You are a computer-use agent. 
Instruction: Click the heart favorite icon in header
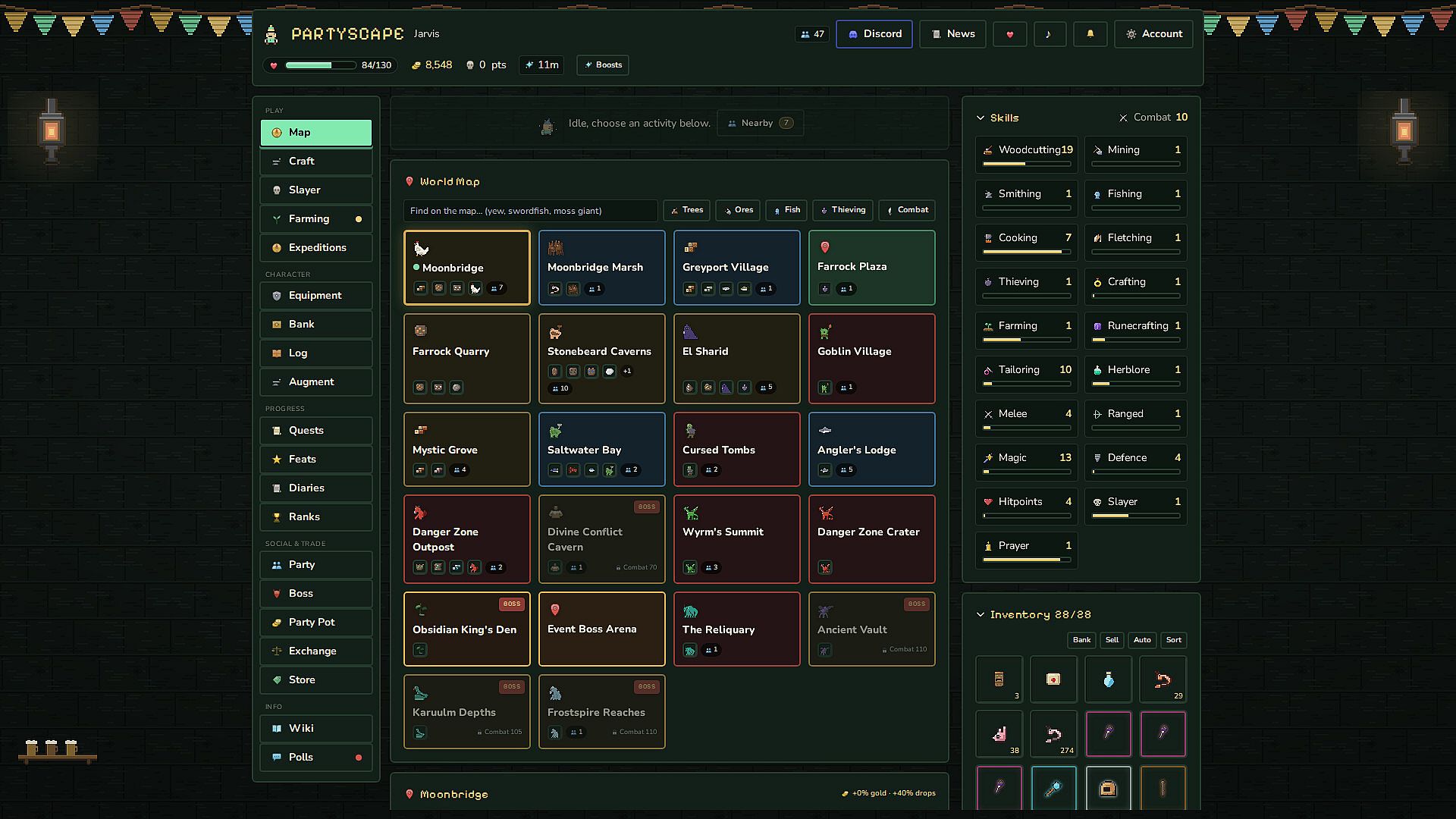[x=1009, y=34]
